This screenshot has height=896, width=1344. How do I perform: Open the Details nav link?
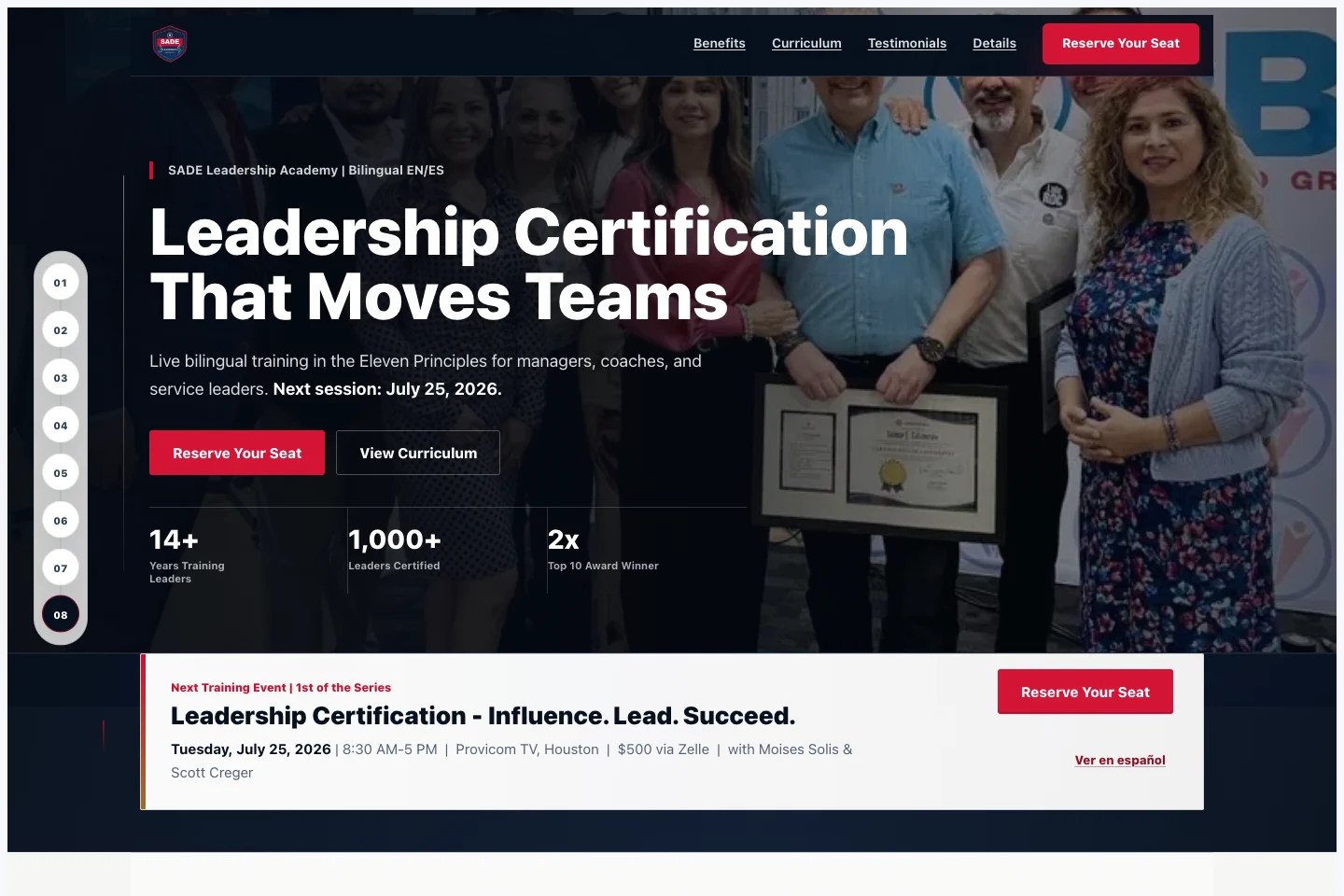coord(994,43)
